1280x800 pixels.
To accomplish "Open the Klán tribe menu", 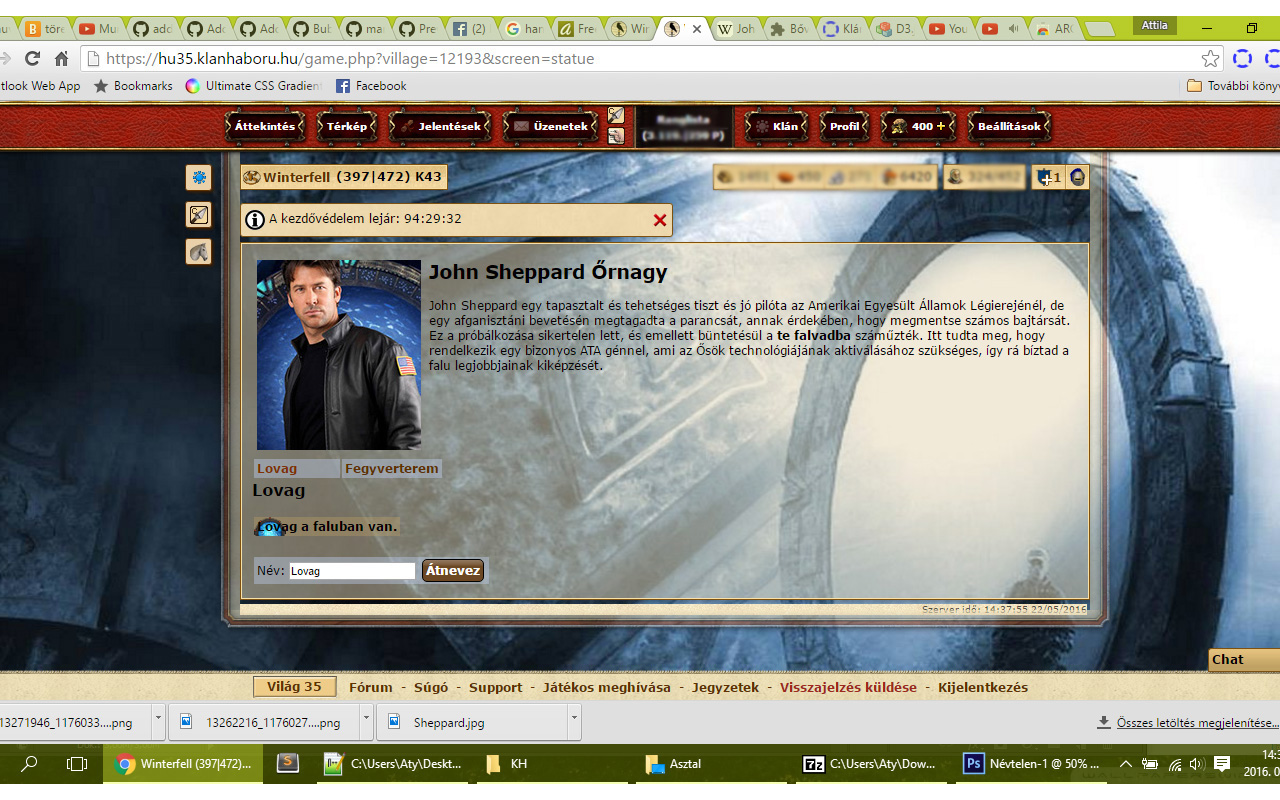I will click(777, 127).
